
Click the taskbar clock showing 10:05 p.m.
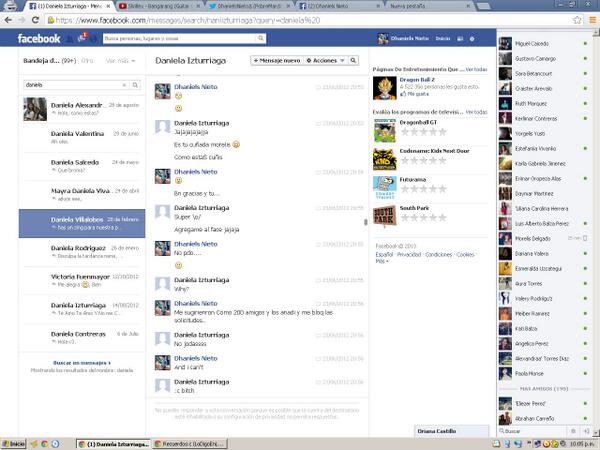(584, 444)
